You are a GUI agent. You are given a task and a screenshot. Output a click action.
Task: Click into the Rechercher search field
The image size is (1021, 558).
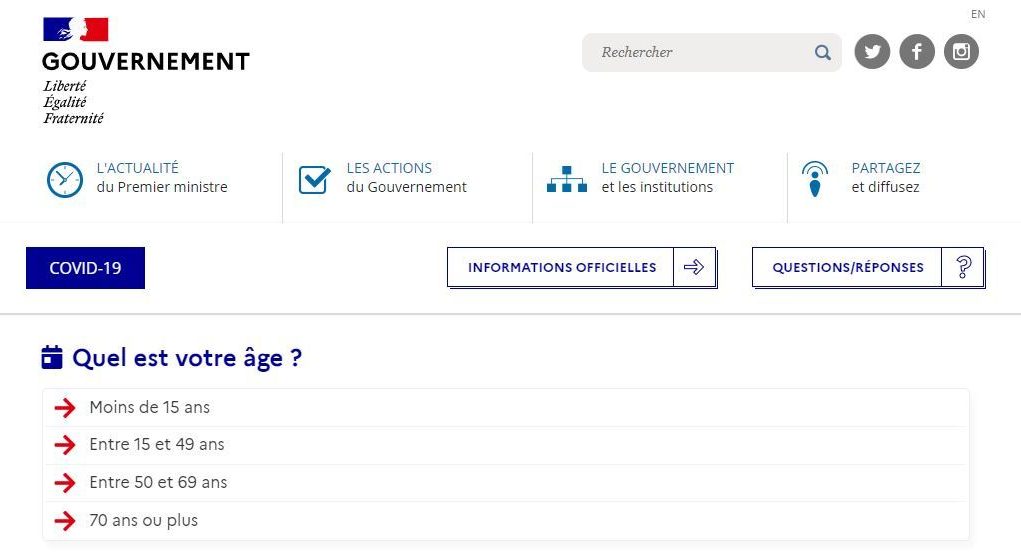(700, 52)
